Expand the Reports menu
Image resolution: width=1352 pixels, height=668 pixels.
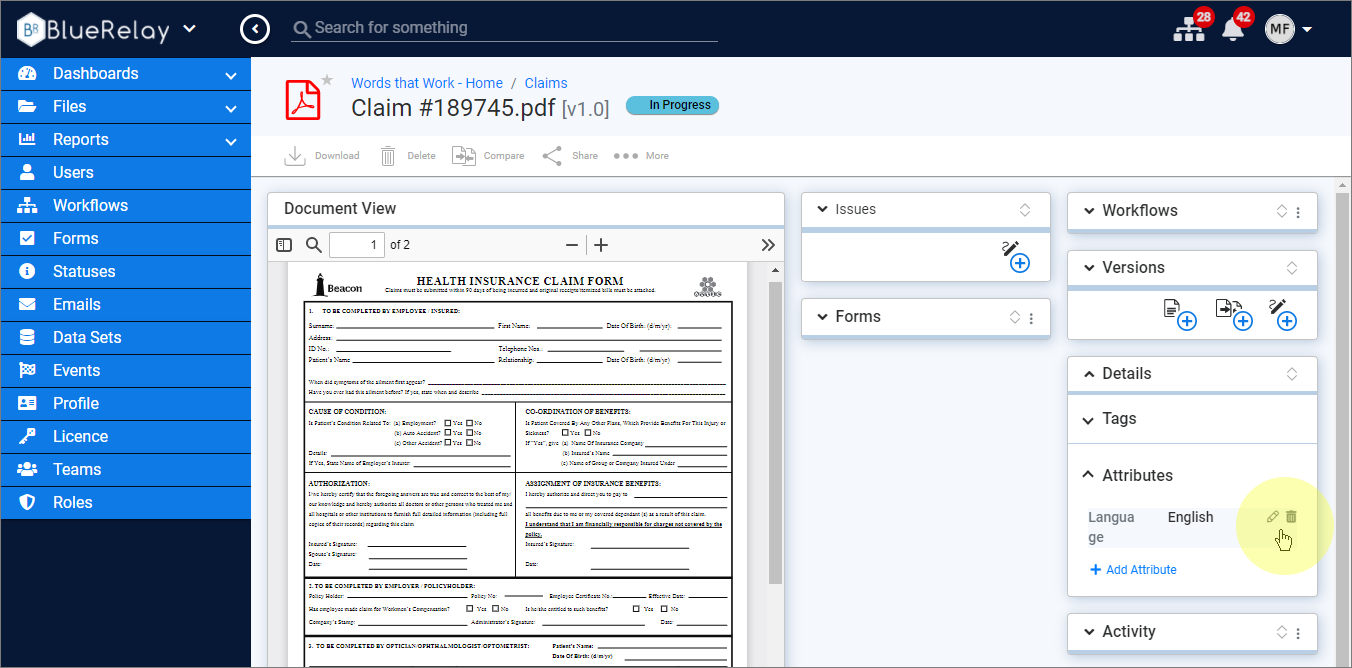coord(126,140)
